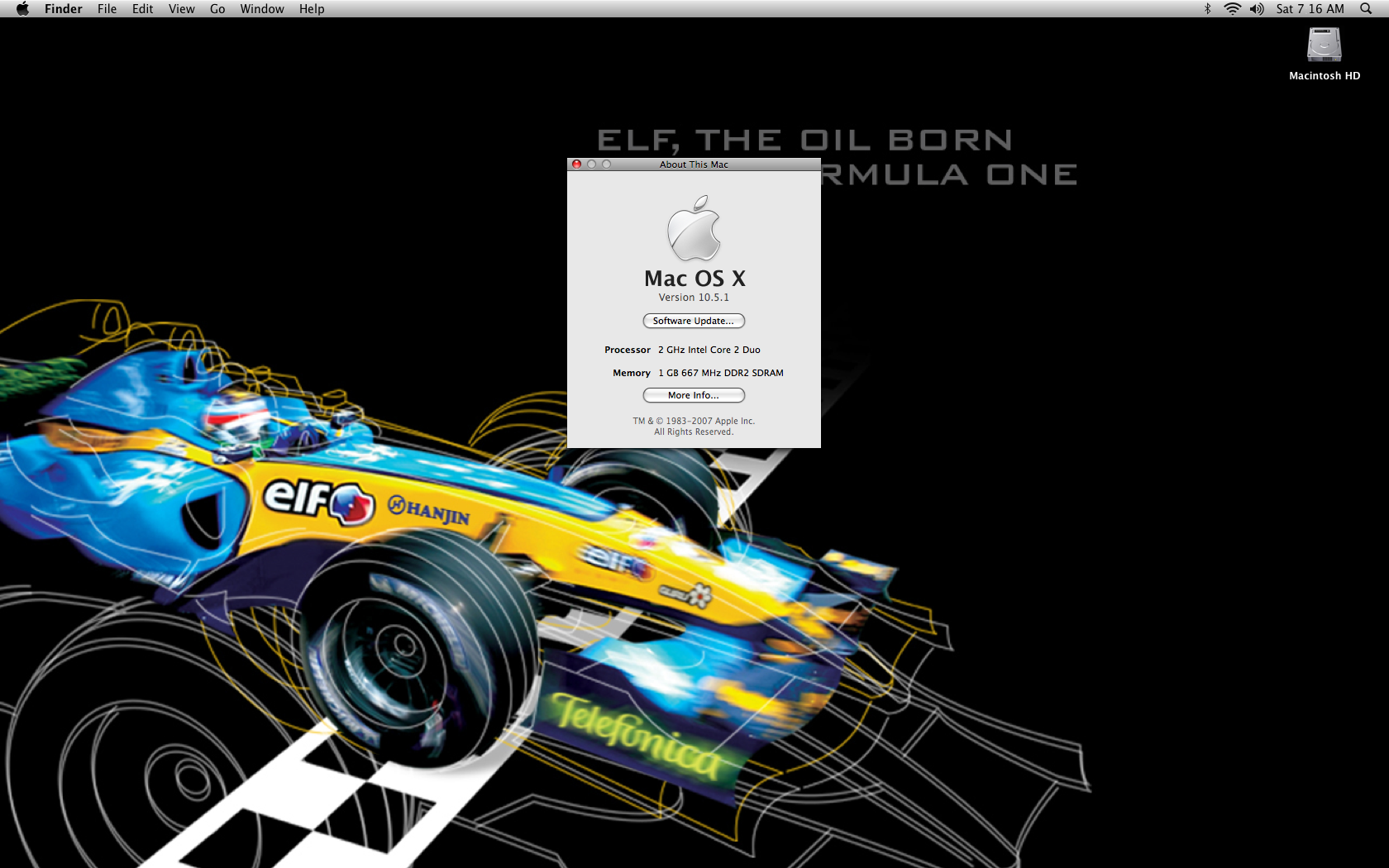Select the Macintosh HD drive icon

tap(1324, 45)
